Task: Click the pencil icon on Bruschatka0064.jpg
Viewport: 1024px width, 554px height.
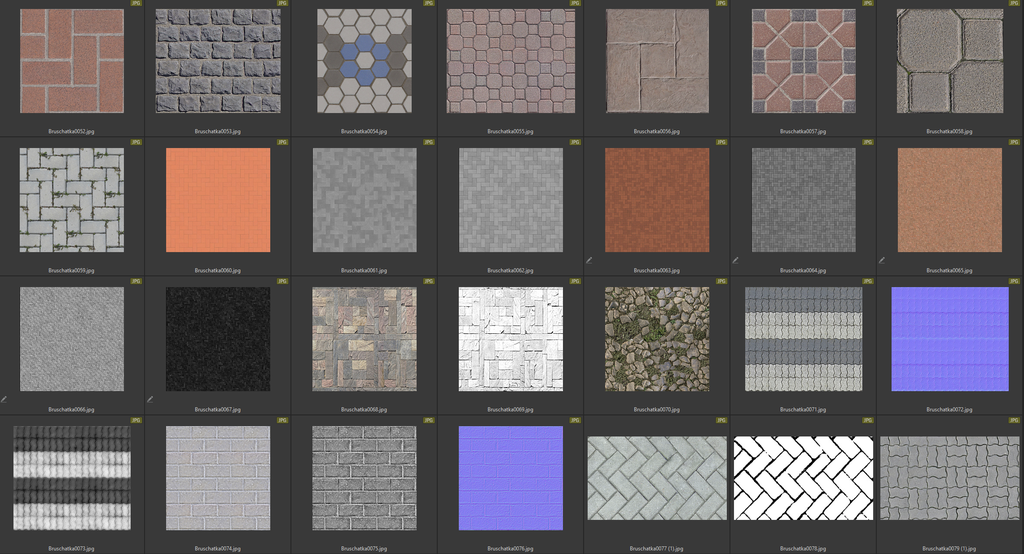Action: pos(736,260)
